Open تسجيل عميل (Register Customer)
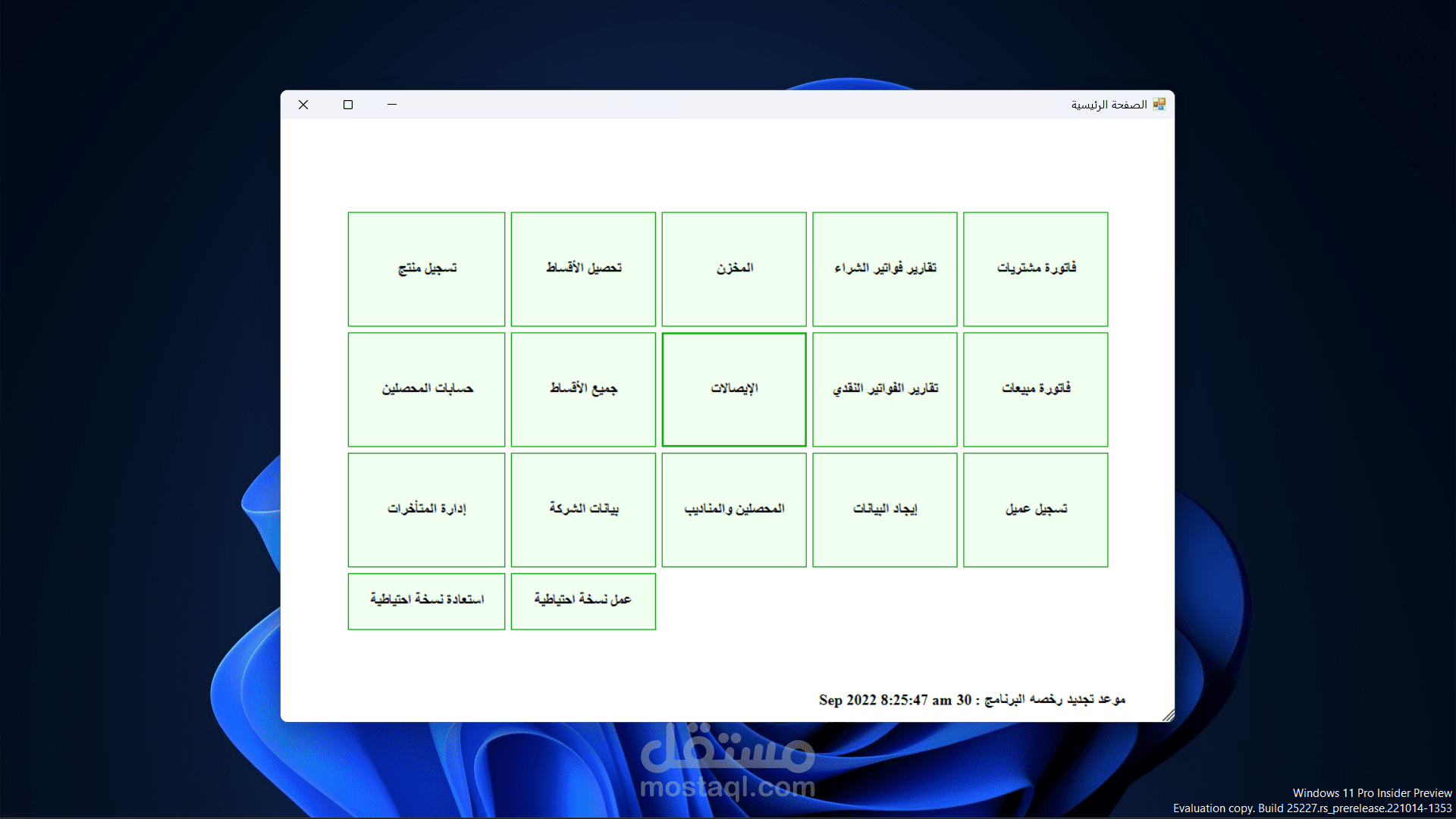The height and width of the screenshot is (819, 1456). [1035, 510]
